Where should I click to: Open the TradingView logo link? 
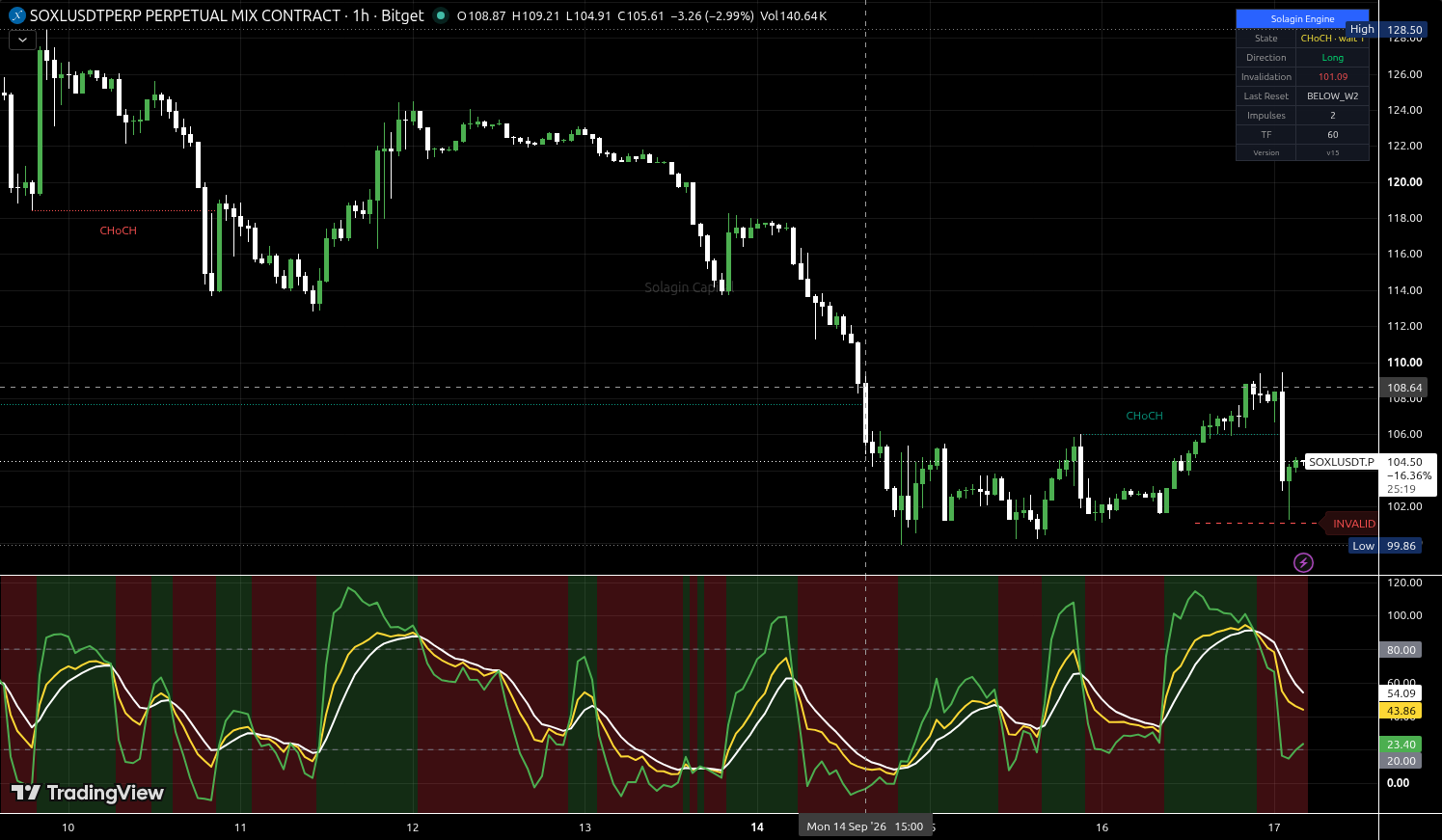[87, 793]
